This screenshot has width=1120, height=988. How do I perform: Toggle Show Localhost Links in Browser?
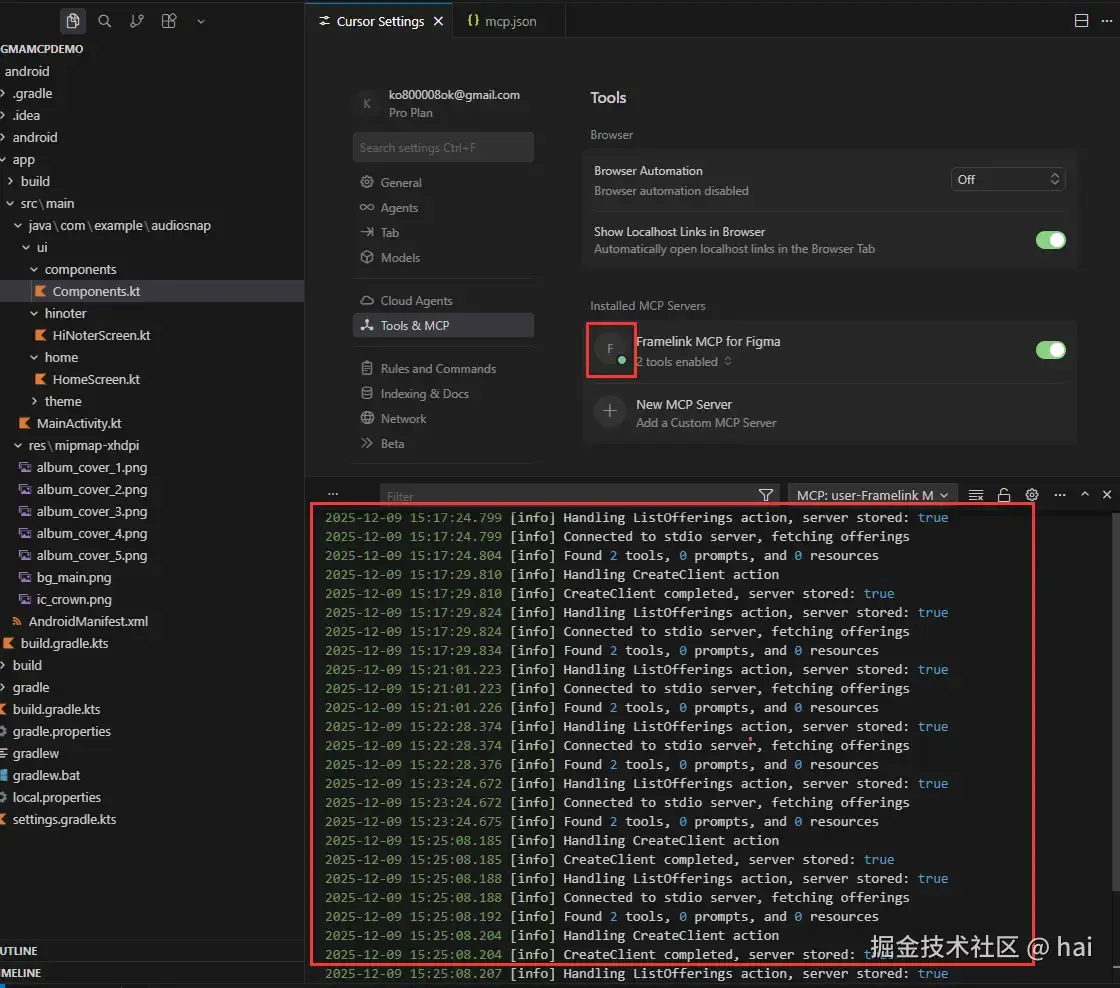[x=1050, y=240]
